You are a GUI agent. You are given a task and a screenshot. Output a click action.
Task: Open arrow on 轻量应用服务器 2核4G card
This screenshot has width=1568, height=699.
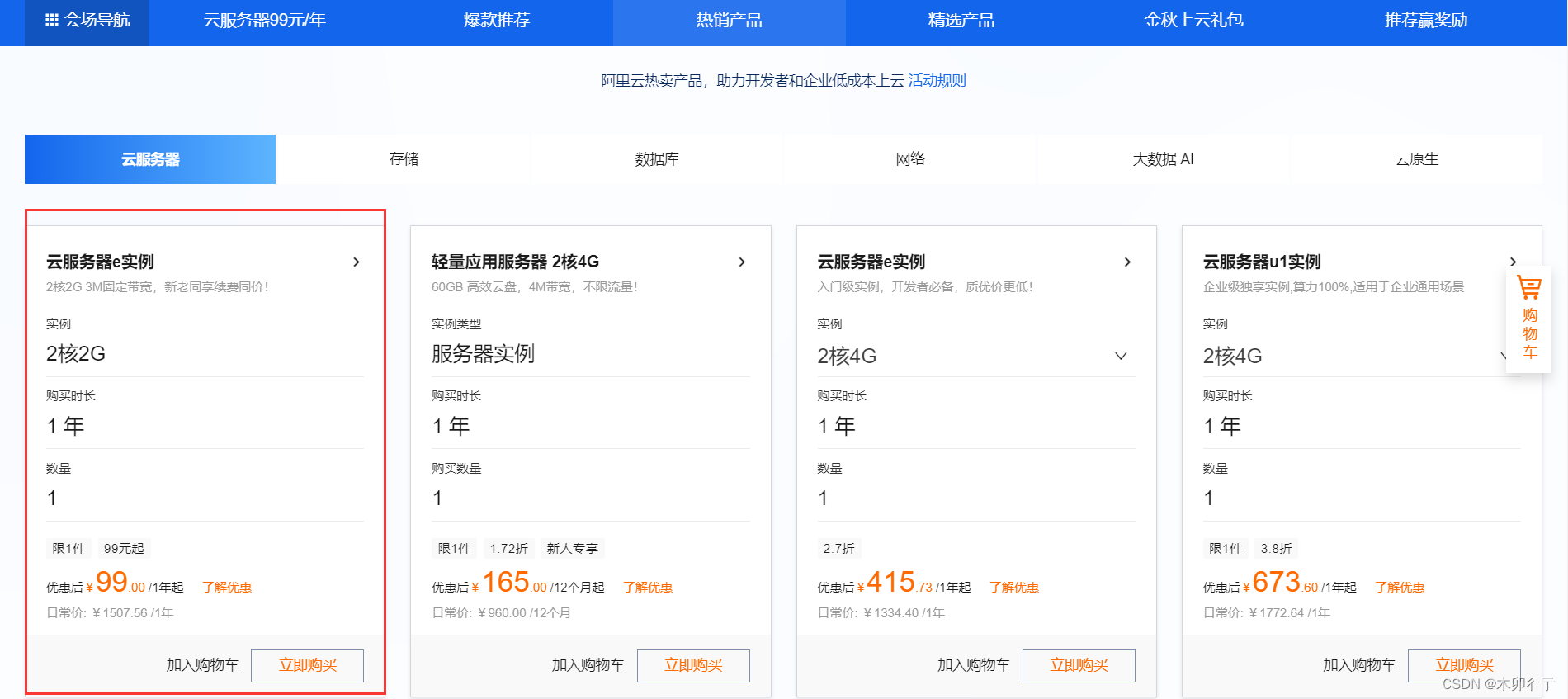(x=742, y=262)
